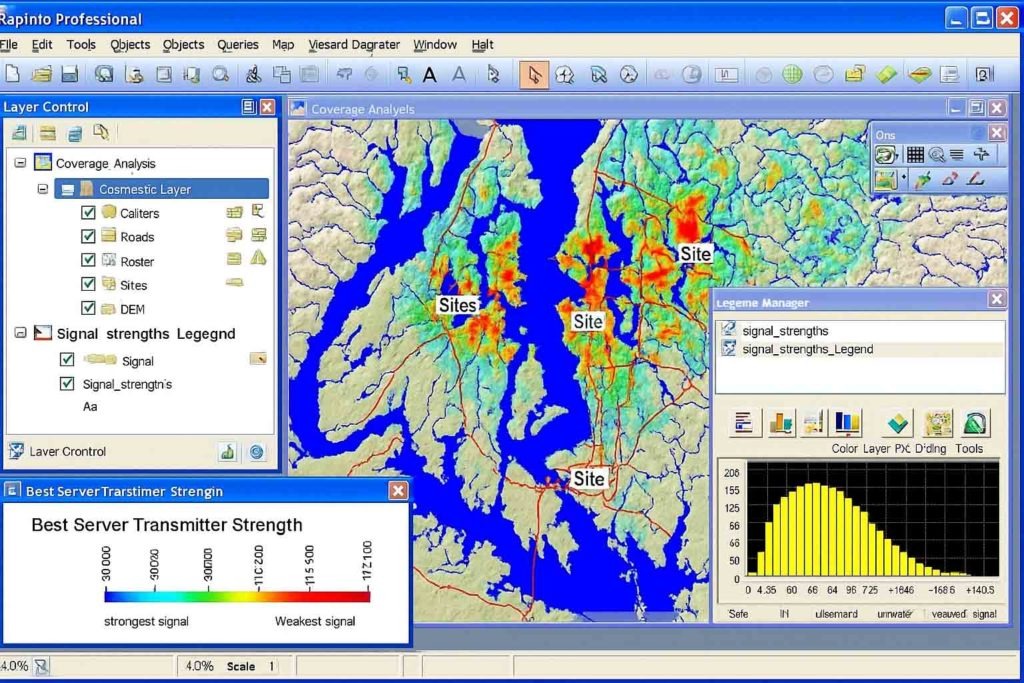Open the Window menu from the menu bar
The width and height of the screenshot is (1024, 683).
pyautogui.click(x=435, y=44)
